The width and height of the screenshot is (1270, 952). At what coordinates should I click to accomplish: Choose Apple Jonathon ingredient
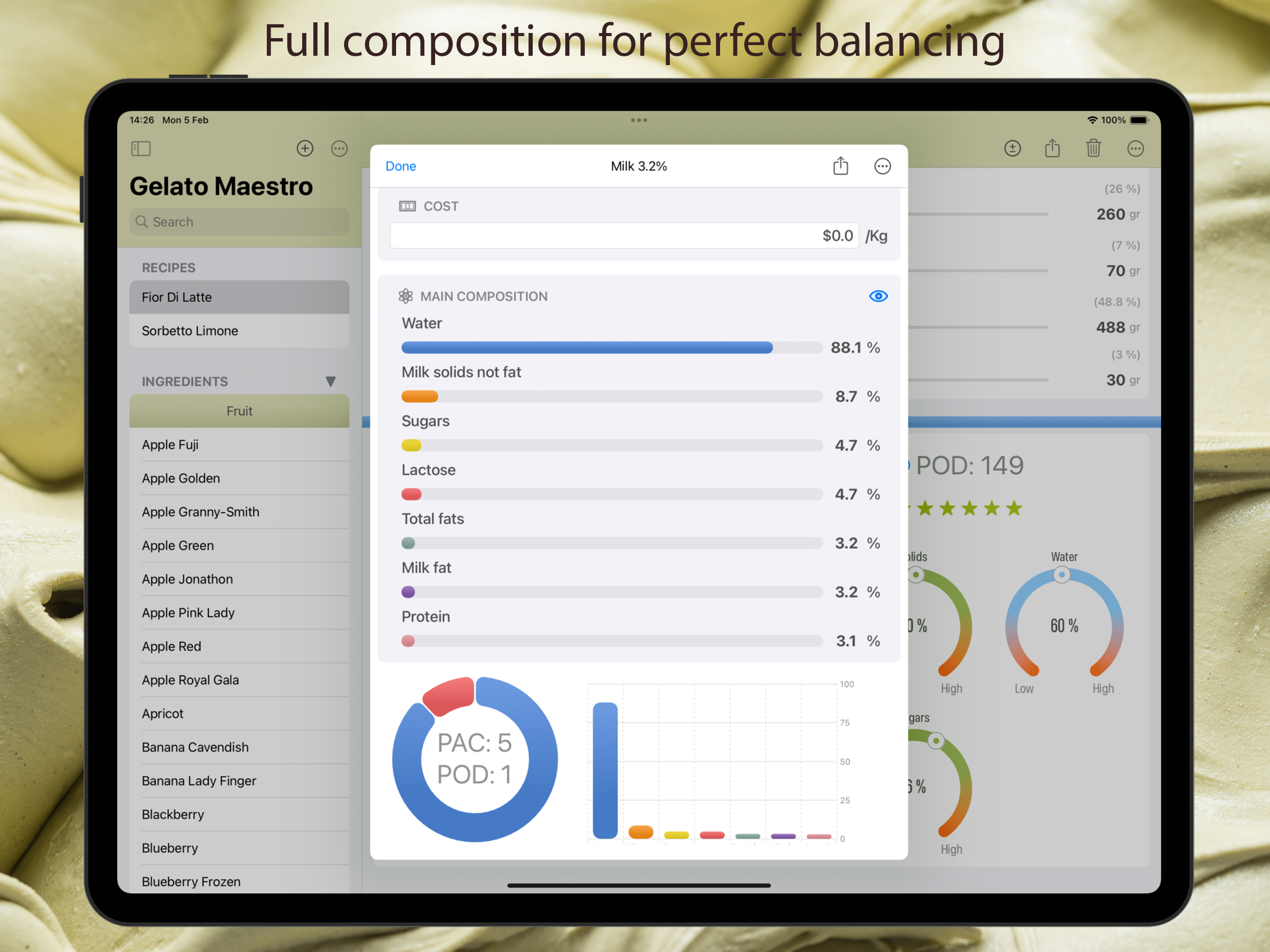point(239,579)
